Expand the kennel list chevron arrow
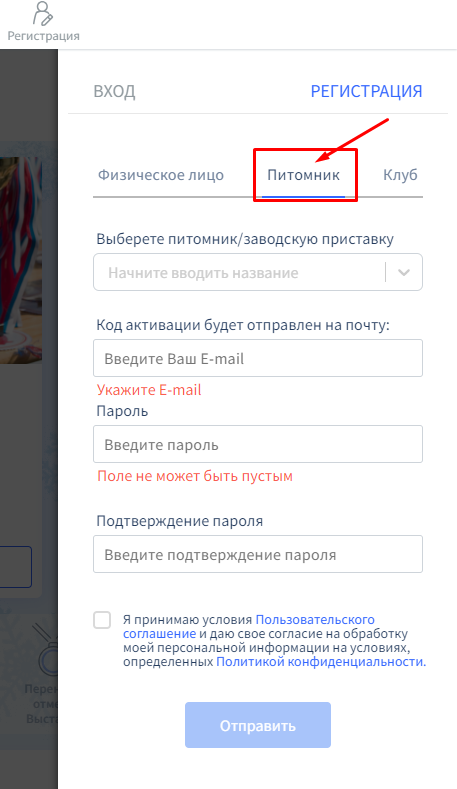 pyautogui.click(x=404, y=273)
